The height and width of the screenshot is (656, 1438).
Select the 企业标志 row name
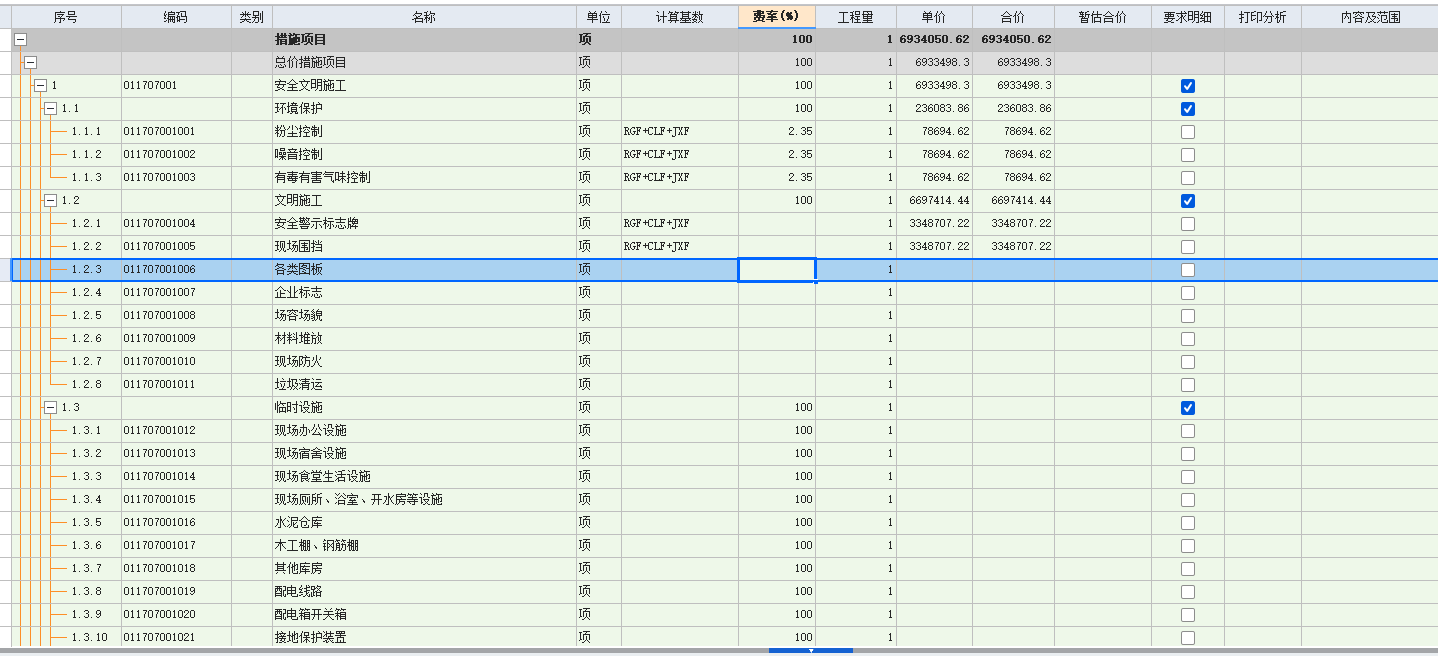424,292
